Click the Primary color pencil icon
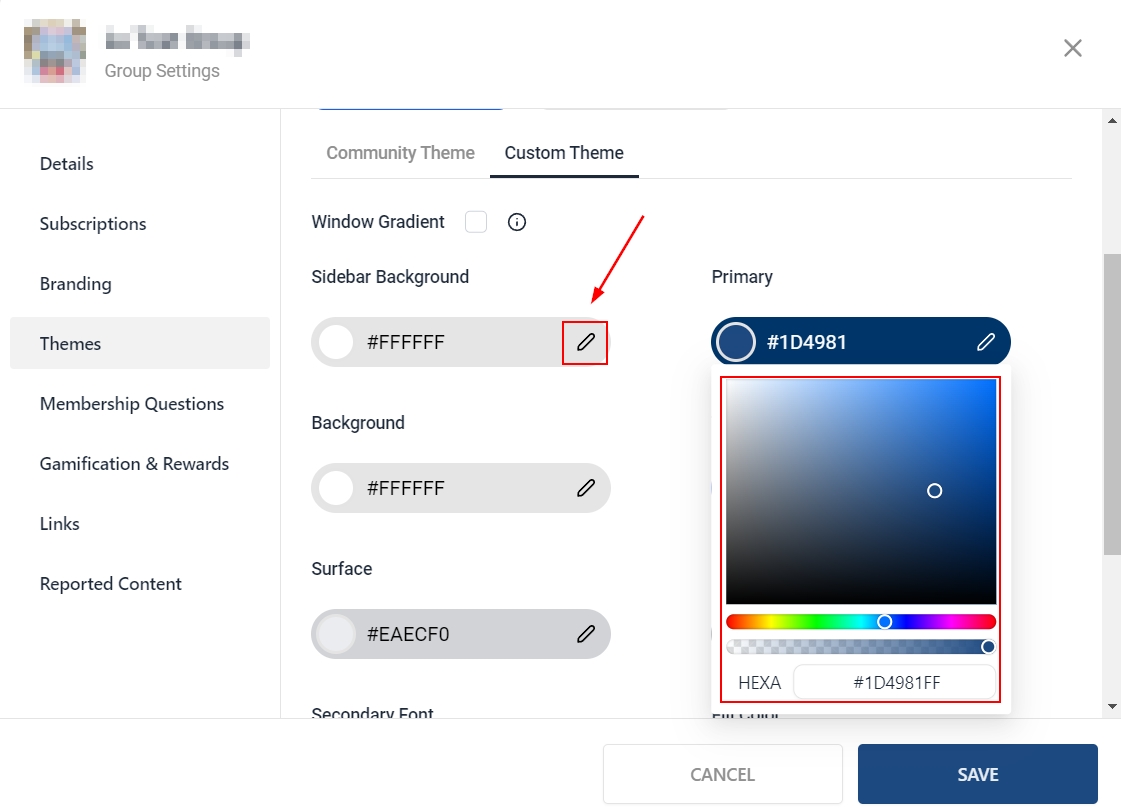This screenshot has width=1121, height=809. pos(986,343)
